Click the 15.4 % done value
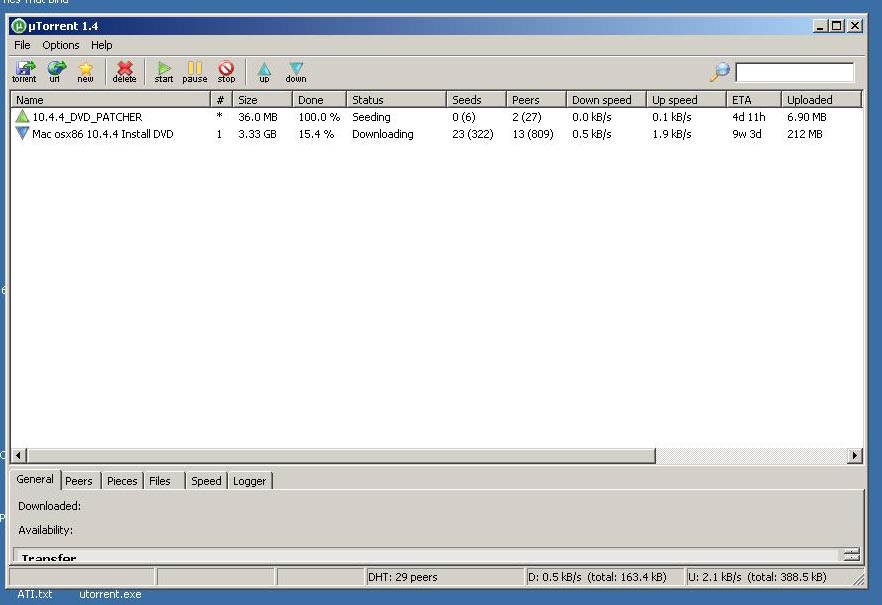This screenshot has height=605, width=882. click(316, 134)
